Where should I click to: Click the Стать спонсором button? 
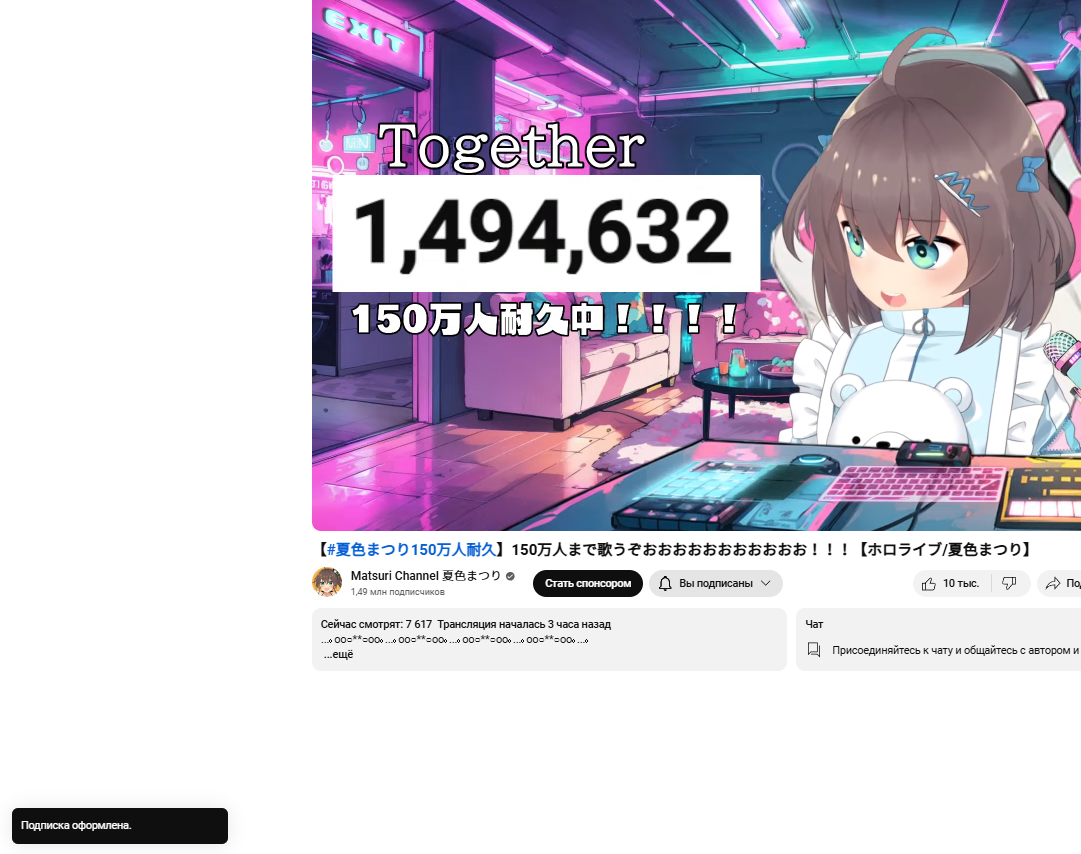pyautogui.click(x=587, y=584)
